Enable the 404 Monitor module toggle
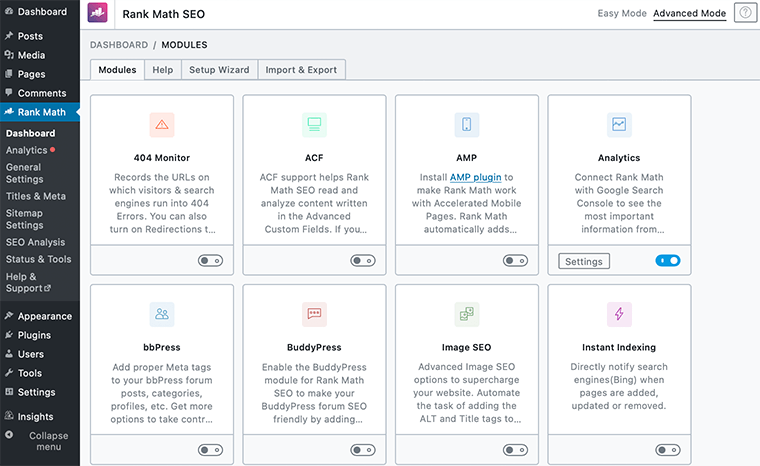Image resolution: width=760 pixels, height=466 pixels. click(210, 261)
